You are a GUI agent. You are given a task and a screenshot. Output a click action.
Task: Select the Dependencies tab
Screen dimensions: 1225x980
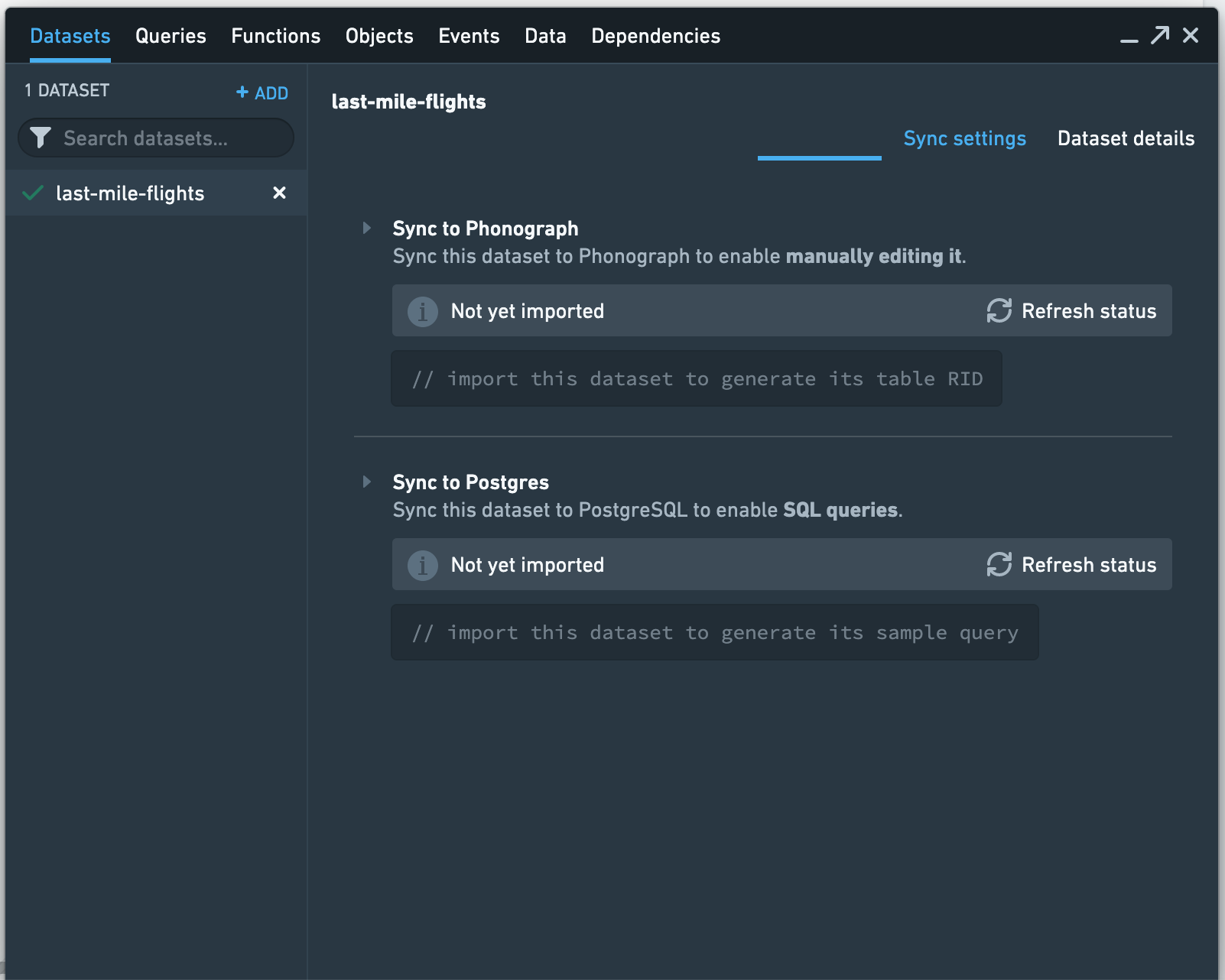pos(655,36)
